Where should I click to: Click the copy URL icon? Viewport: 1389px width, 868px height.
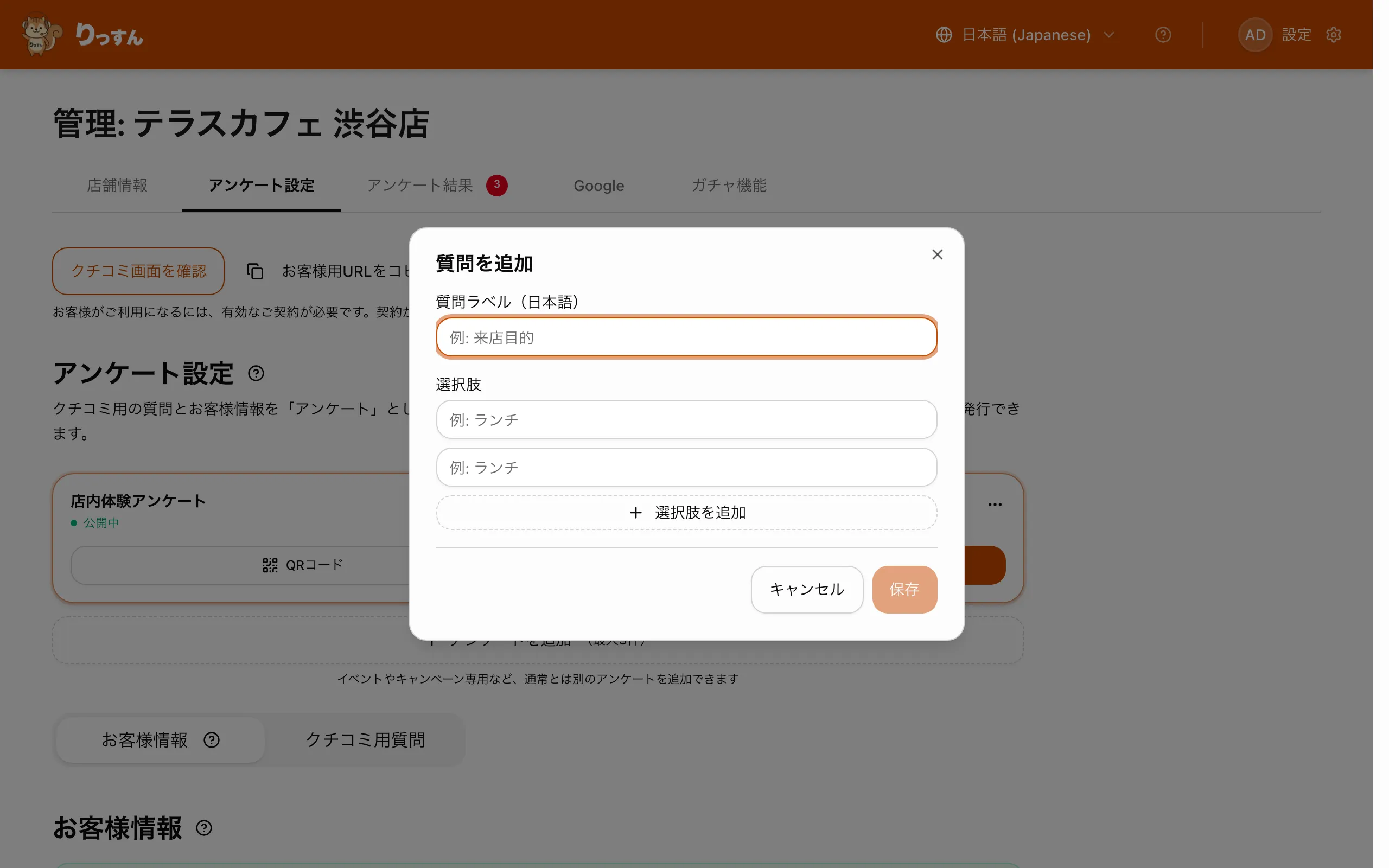point(255,271)
